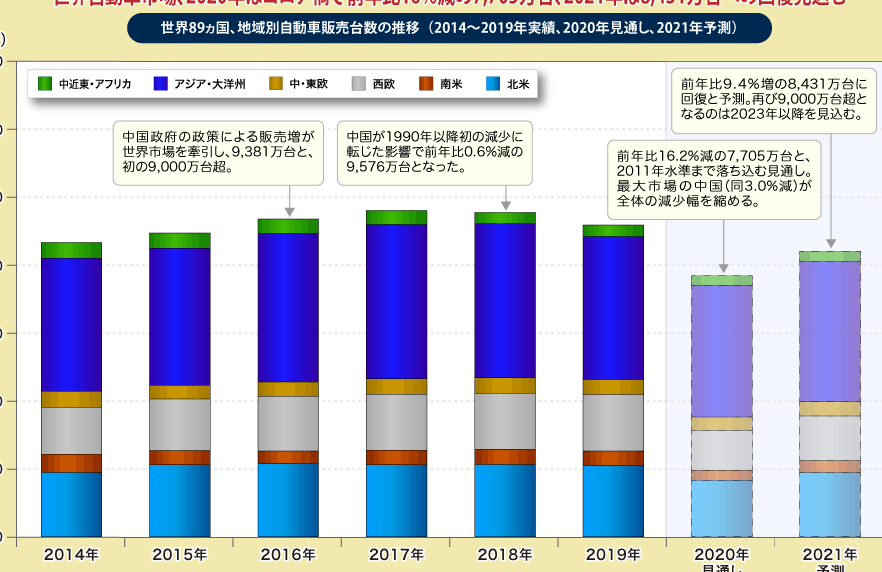Image resolution: width=882 pixels, height=572 pixels.
Task: Click the 2020 callout about 7,705万台
Action: [x=714, y=178]
